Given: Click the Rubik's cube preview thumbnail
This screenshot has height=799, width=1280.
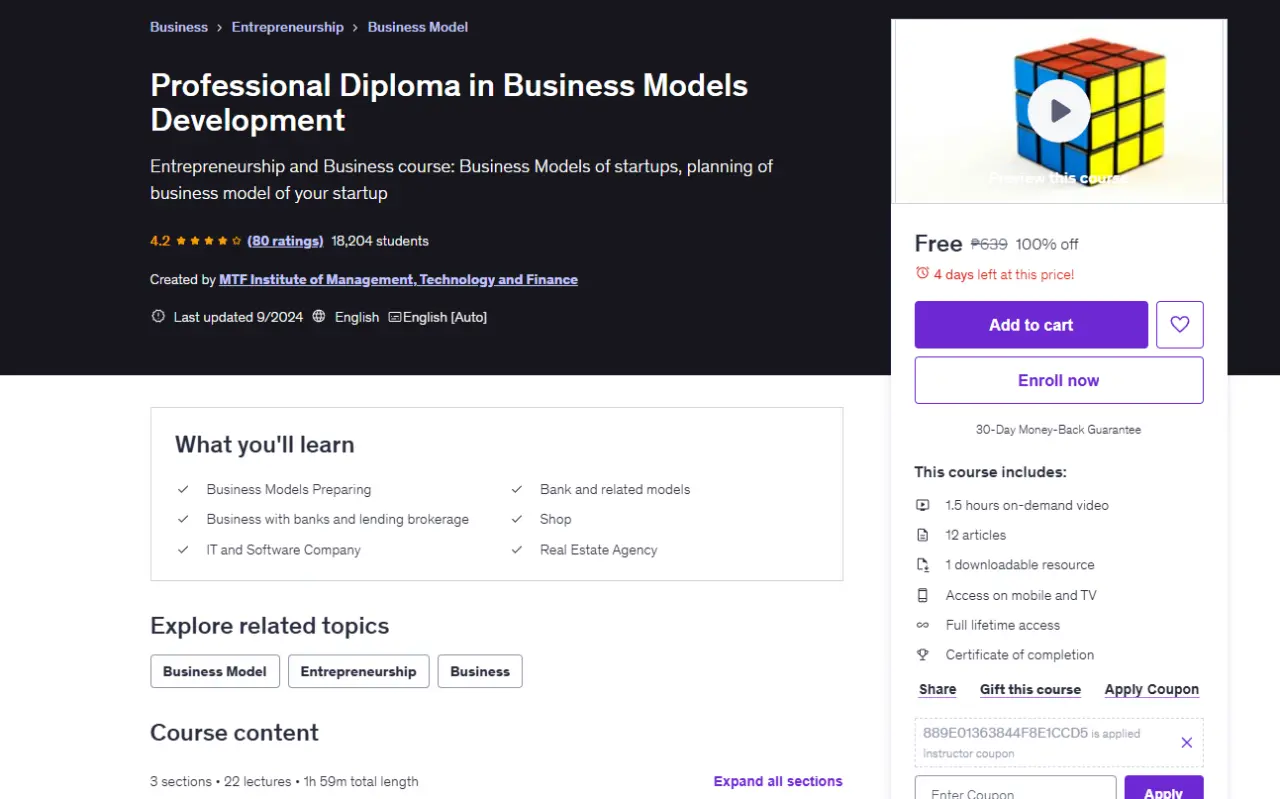Looking at the screenshot, I should pyautogui.click(x=1058, y=110).
